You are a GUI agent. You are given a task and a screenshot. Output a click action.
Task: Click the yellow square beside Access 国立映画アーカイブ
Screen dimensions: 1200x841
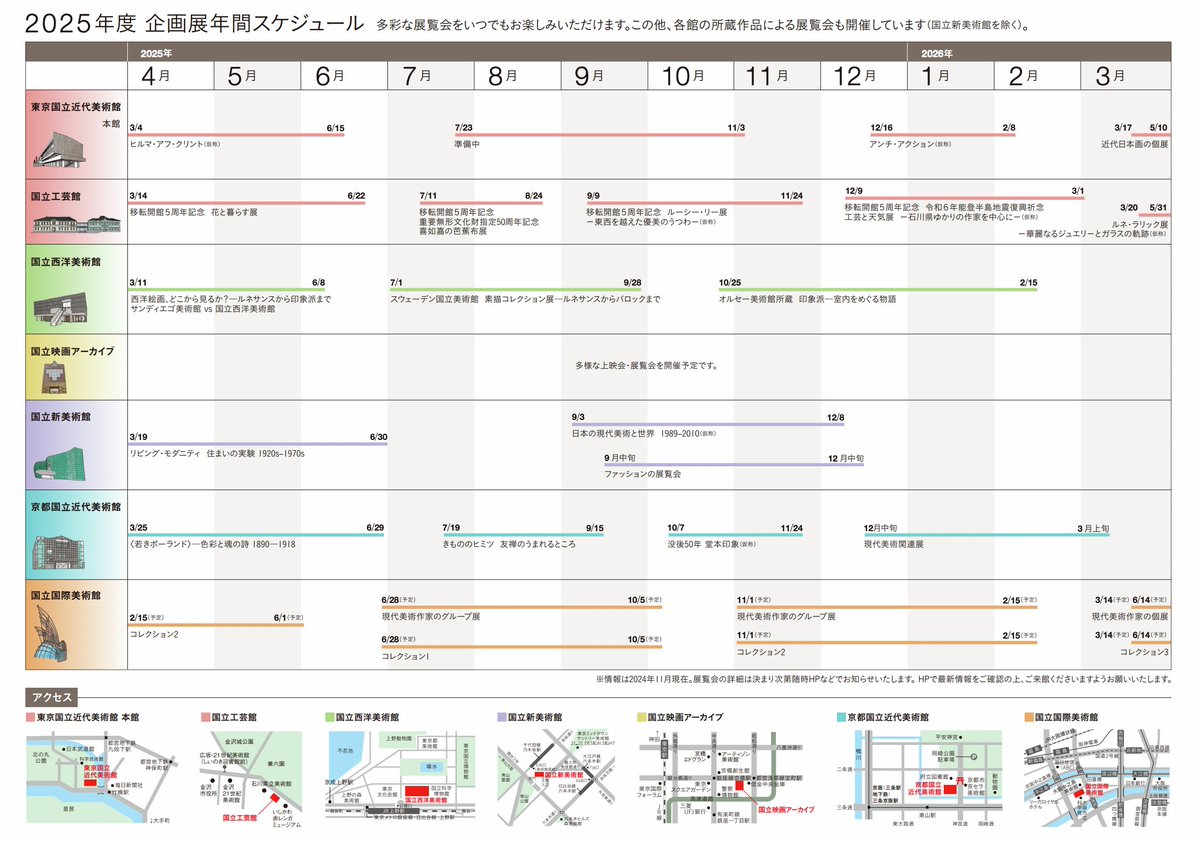(x=641, y=717)
